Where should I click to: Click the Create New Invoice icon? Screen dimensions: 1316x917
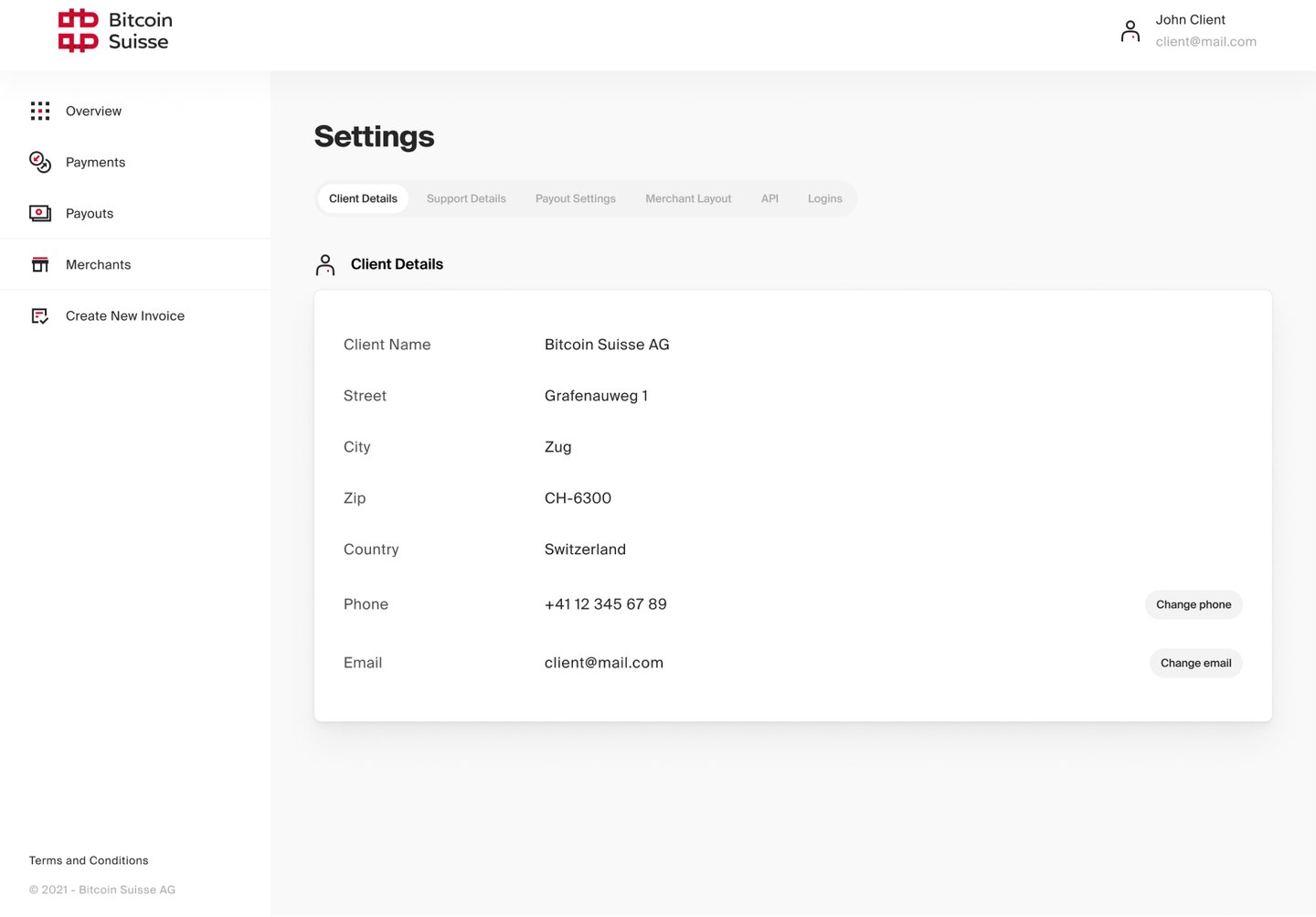(40, 316)
